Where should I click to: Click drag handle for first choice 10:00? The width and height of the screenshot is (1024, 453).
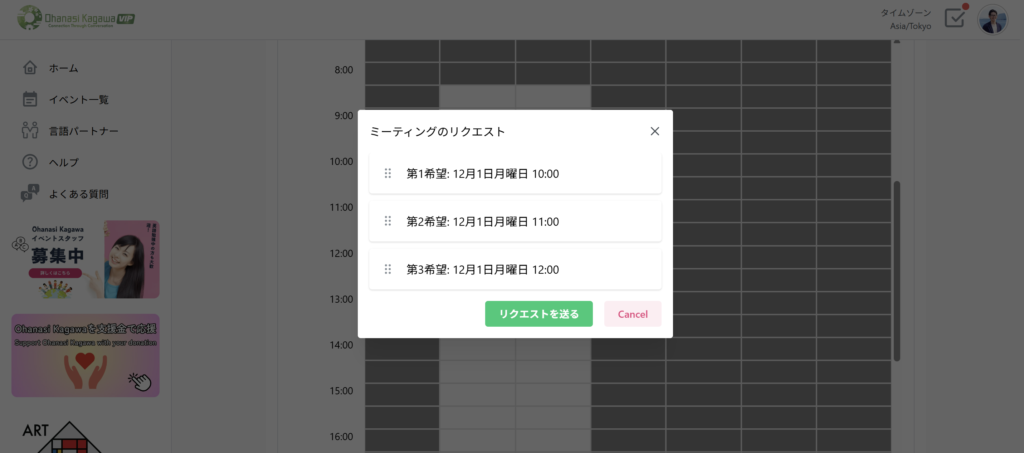click(x=388, y=174)
